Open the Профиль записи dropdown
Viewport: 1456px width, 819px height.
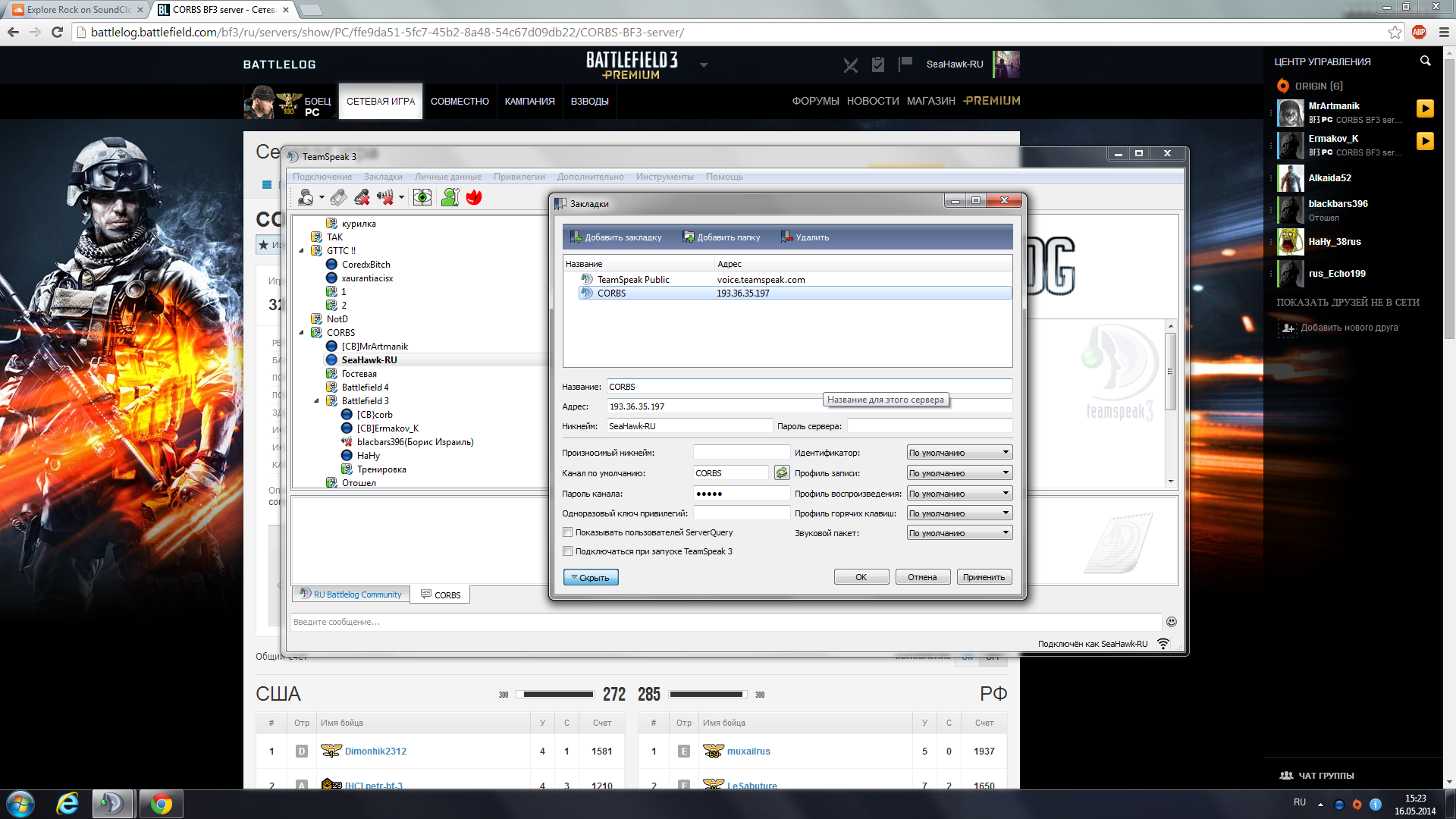pyautogui.click(x=959, y=473)
